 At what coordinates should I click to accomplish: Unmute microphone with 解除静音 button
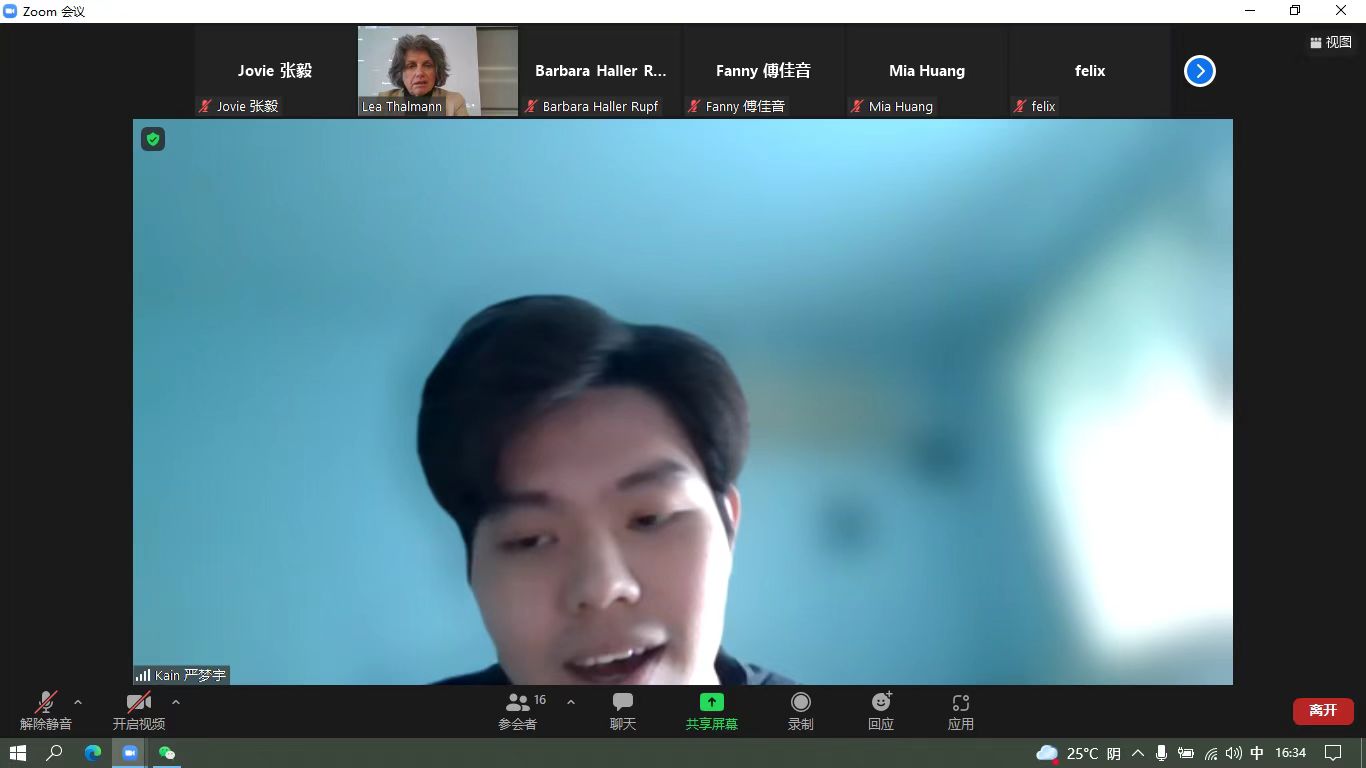tap(46, 711)
